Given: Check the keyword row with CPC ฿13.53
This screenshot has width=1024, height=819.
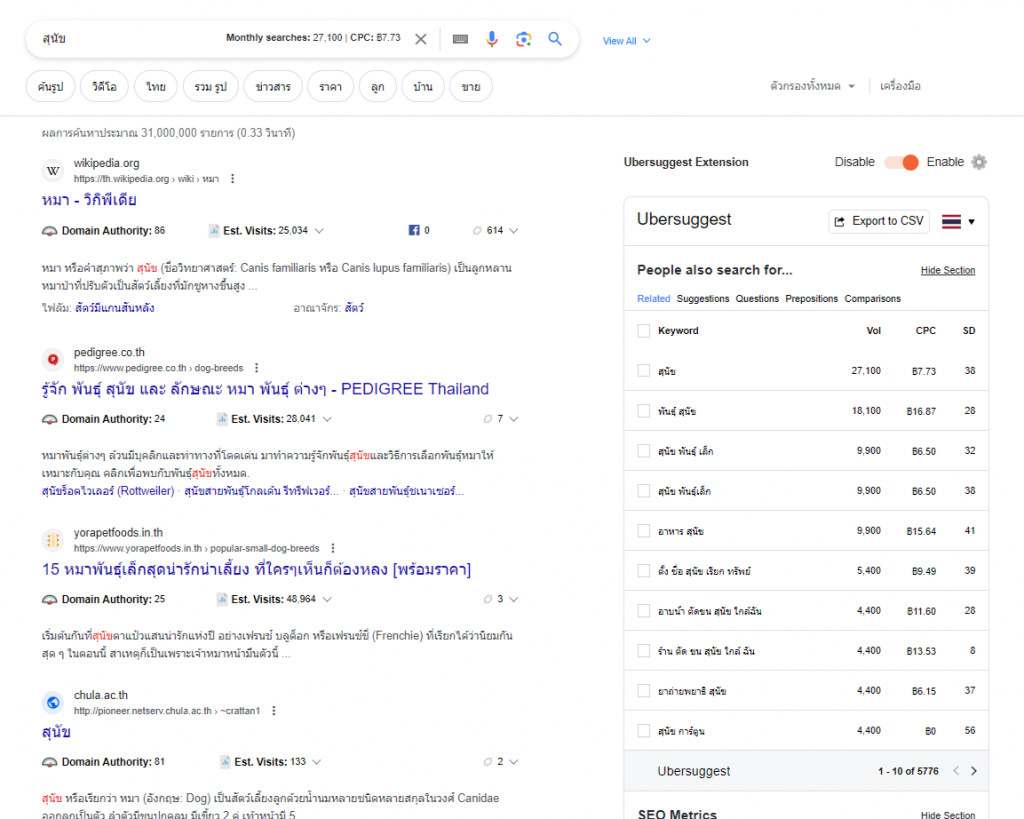Looking at the screenshot, I should 644,650.
